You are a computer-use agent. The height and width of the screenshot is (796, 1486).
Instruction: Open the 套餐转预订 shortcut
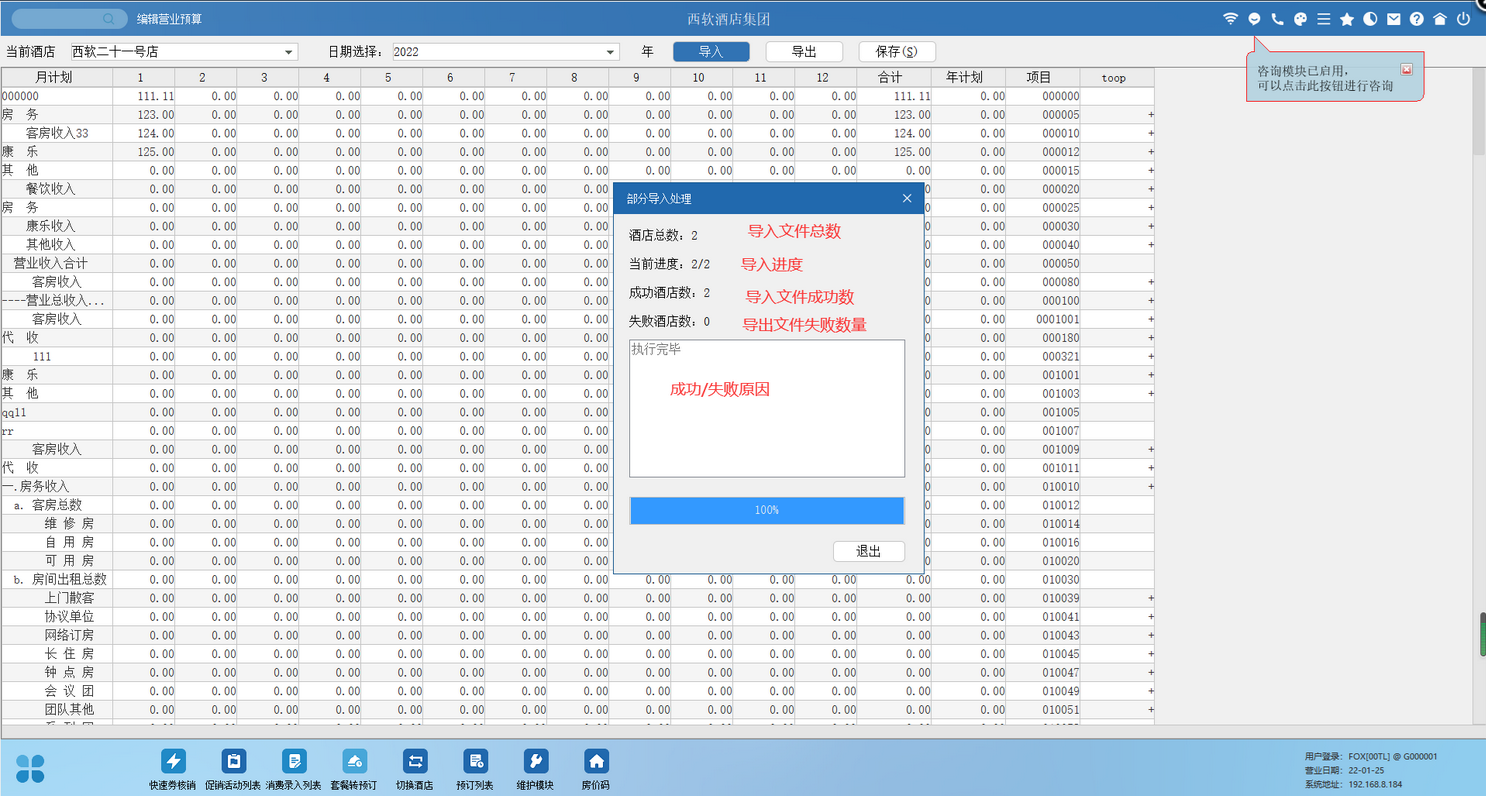point(355,770)
